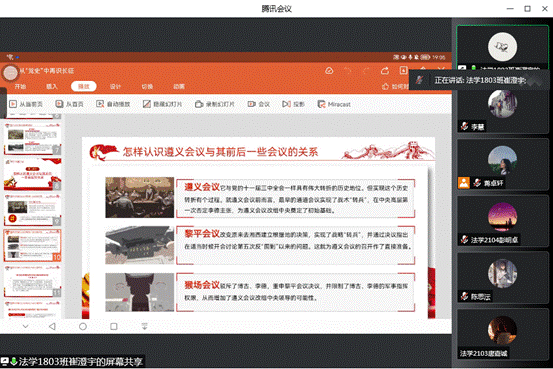The image size is (553, 369).
Task: Open the 设计 tab
Action: tap(115, 86)
